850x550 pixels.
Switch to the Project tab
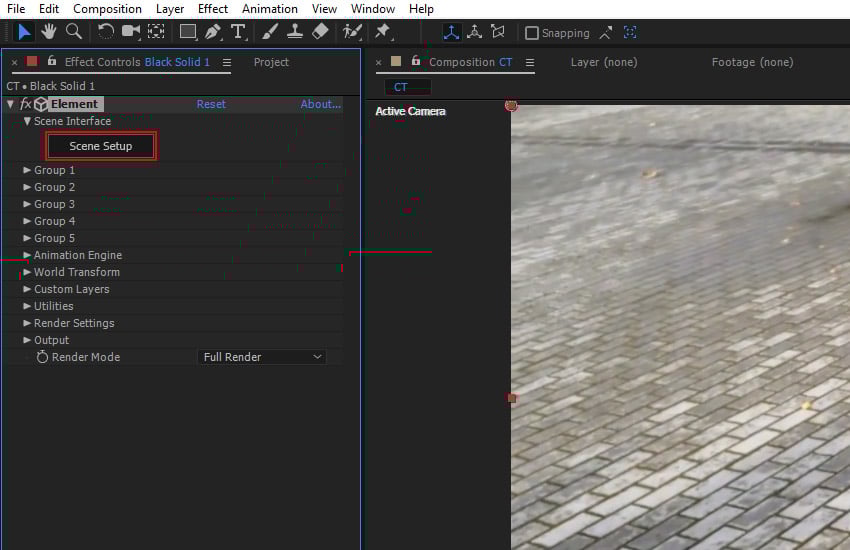(x=271, y=62)
